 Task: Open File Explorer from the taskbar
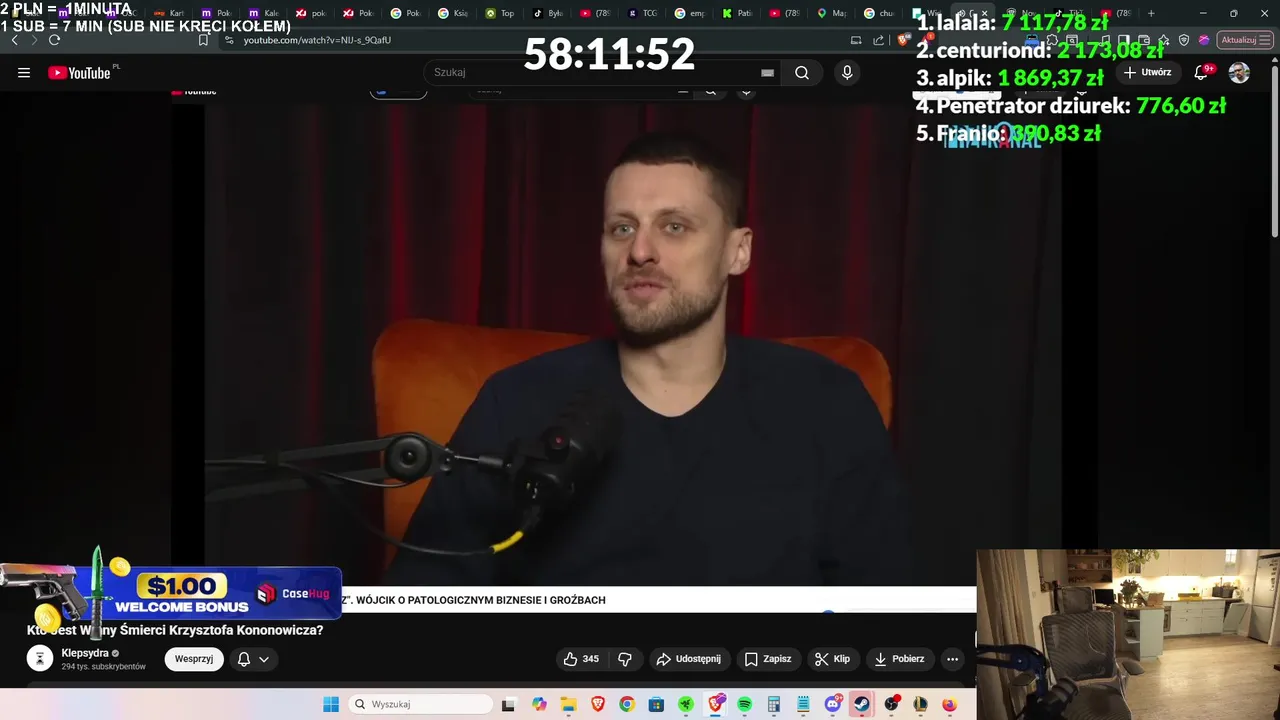(568, 704)
